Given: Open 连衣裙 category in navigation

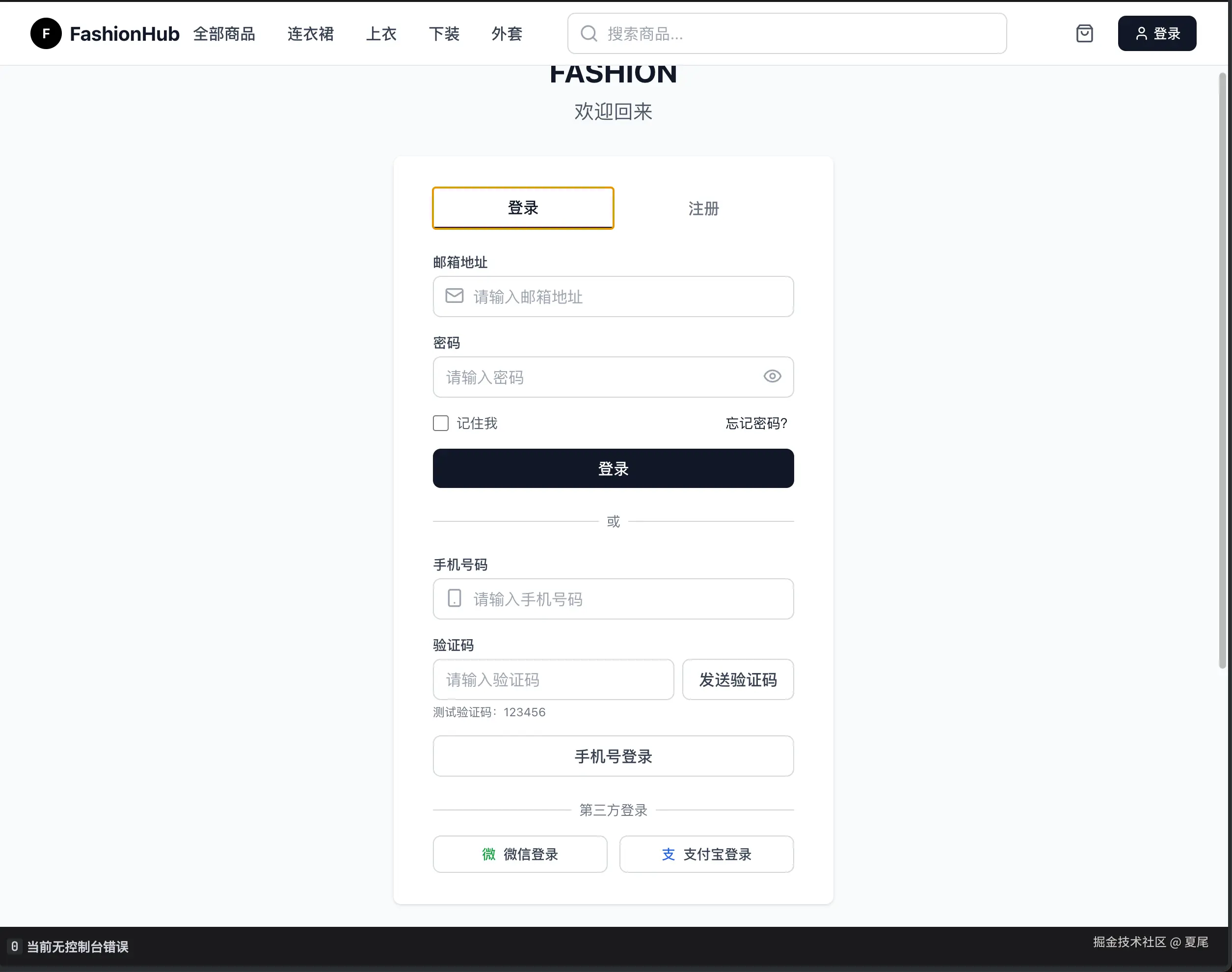Looking at the screenshot, I should [x=310, y=33].
